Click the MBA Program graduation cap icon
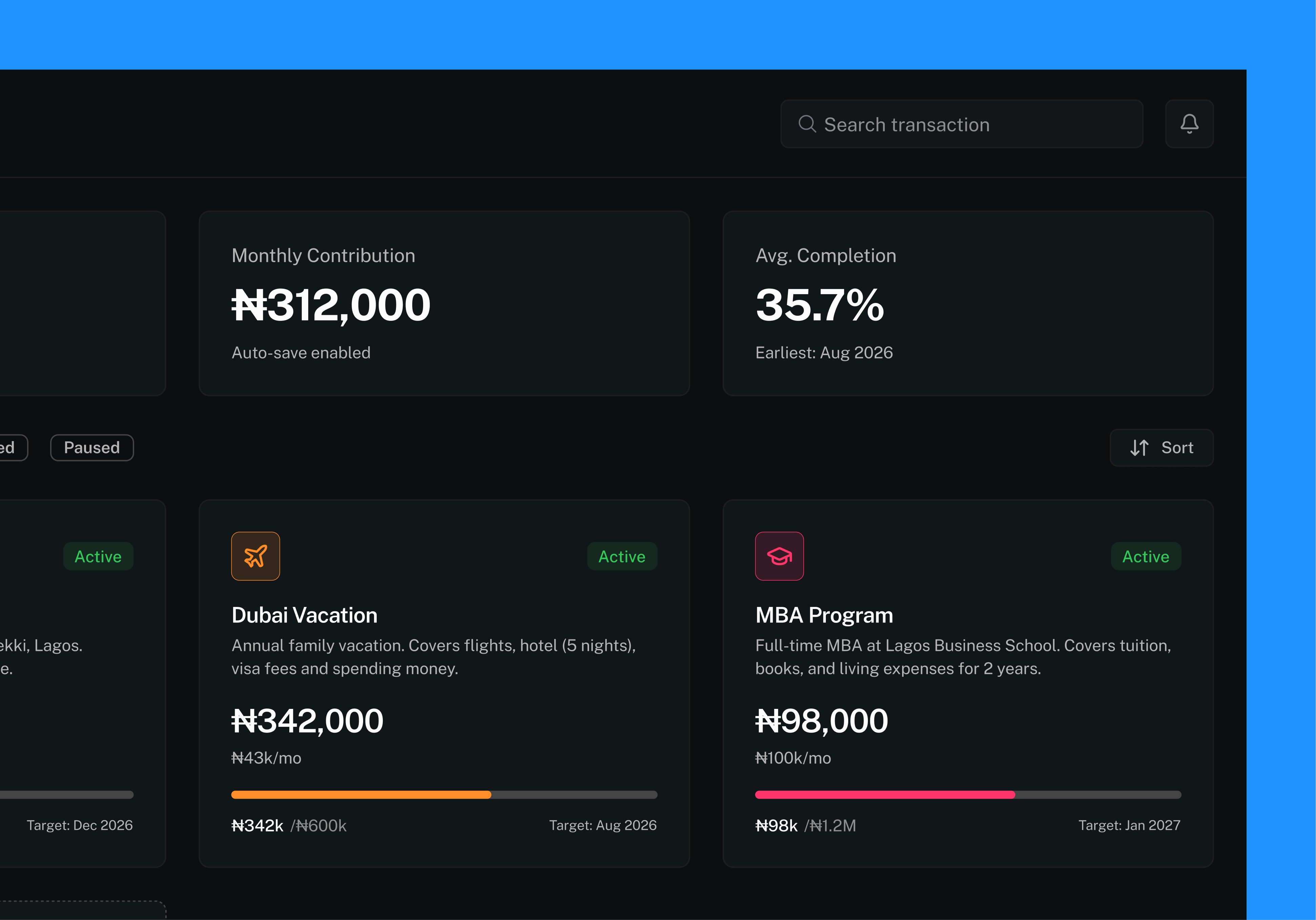Screen dimensions: 1316x920 tap(779, 556)
